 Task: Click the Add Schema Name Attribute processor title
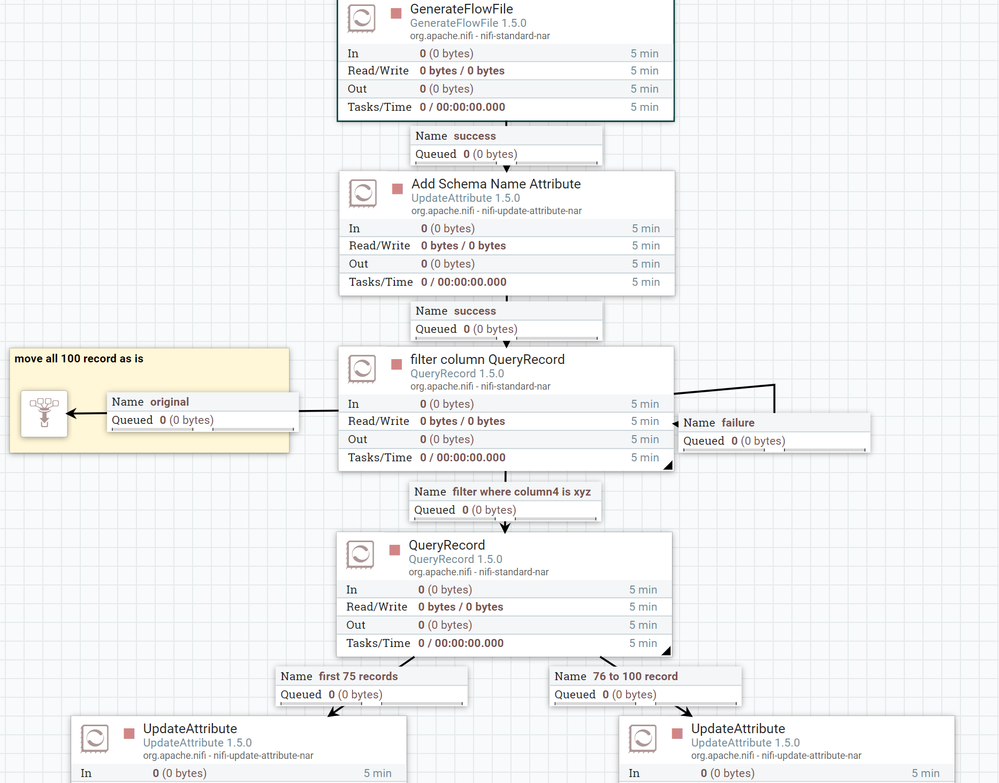pos(496,184)
